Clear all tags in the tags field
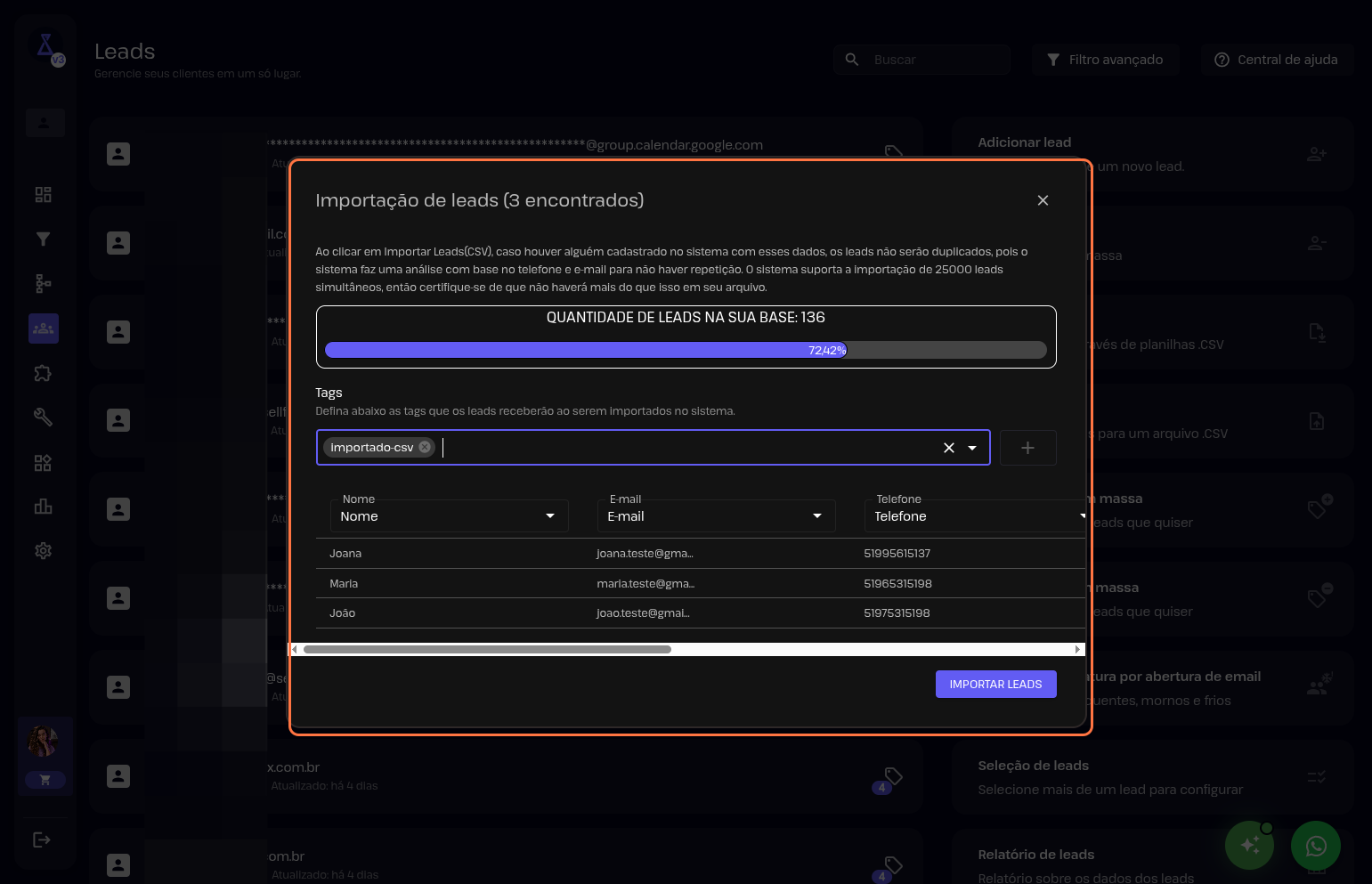Viewport: 1372px width, 884px height. [948, 448]
